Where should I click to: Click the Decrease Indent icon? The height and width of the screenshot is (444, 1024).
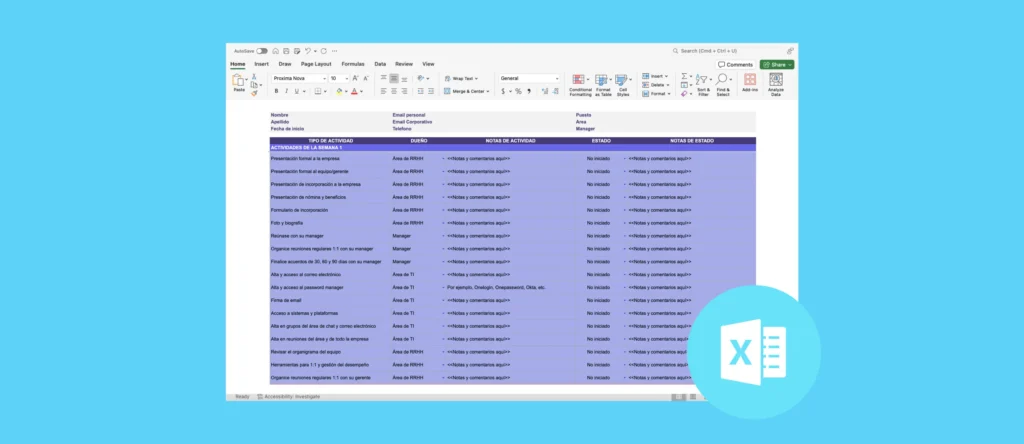pyautogui.click(x=421, y=91)
